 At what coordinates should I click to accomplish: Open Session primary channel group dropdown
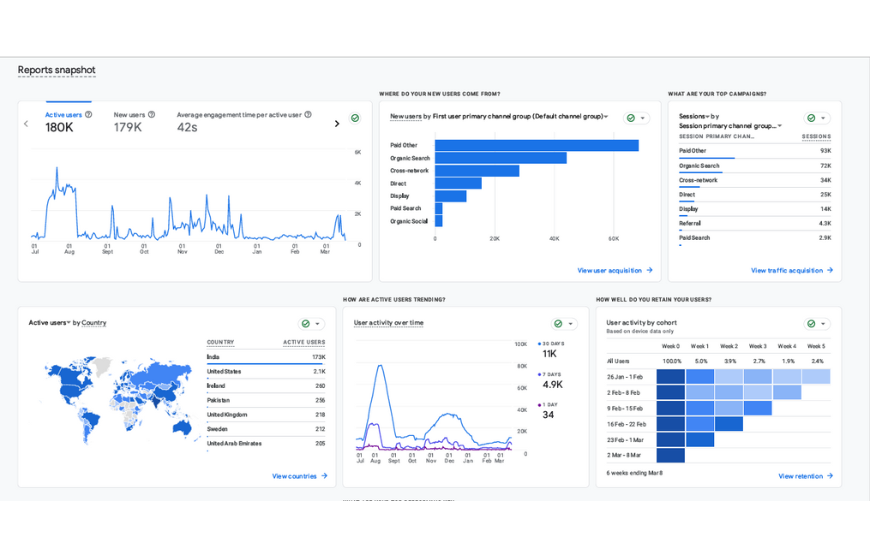click(x=780, y=126)
